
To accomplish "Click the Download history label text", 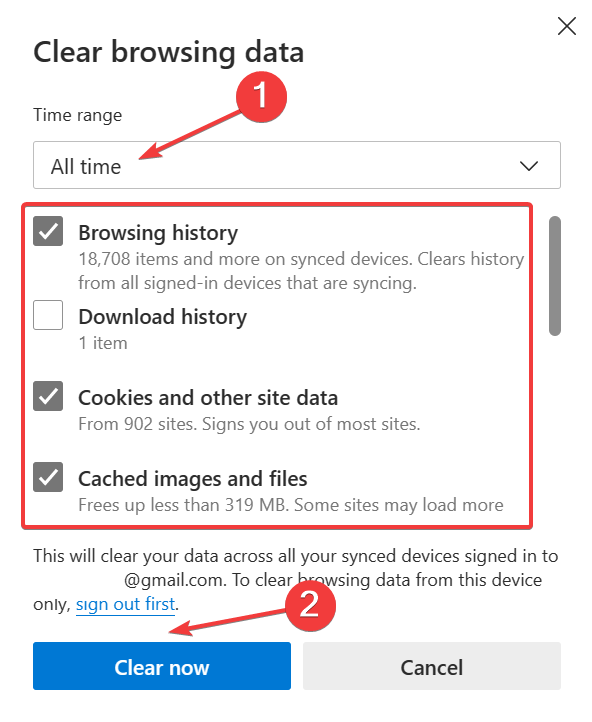I will pyautogui.click(x=163, y=317).
